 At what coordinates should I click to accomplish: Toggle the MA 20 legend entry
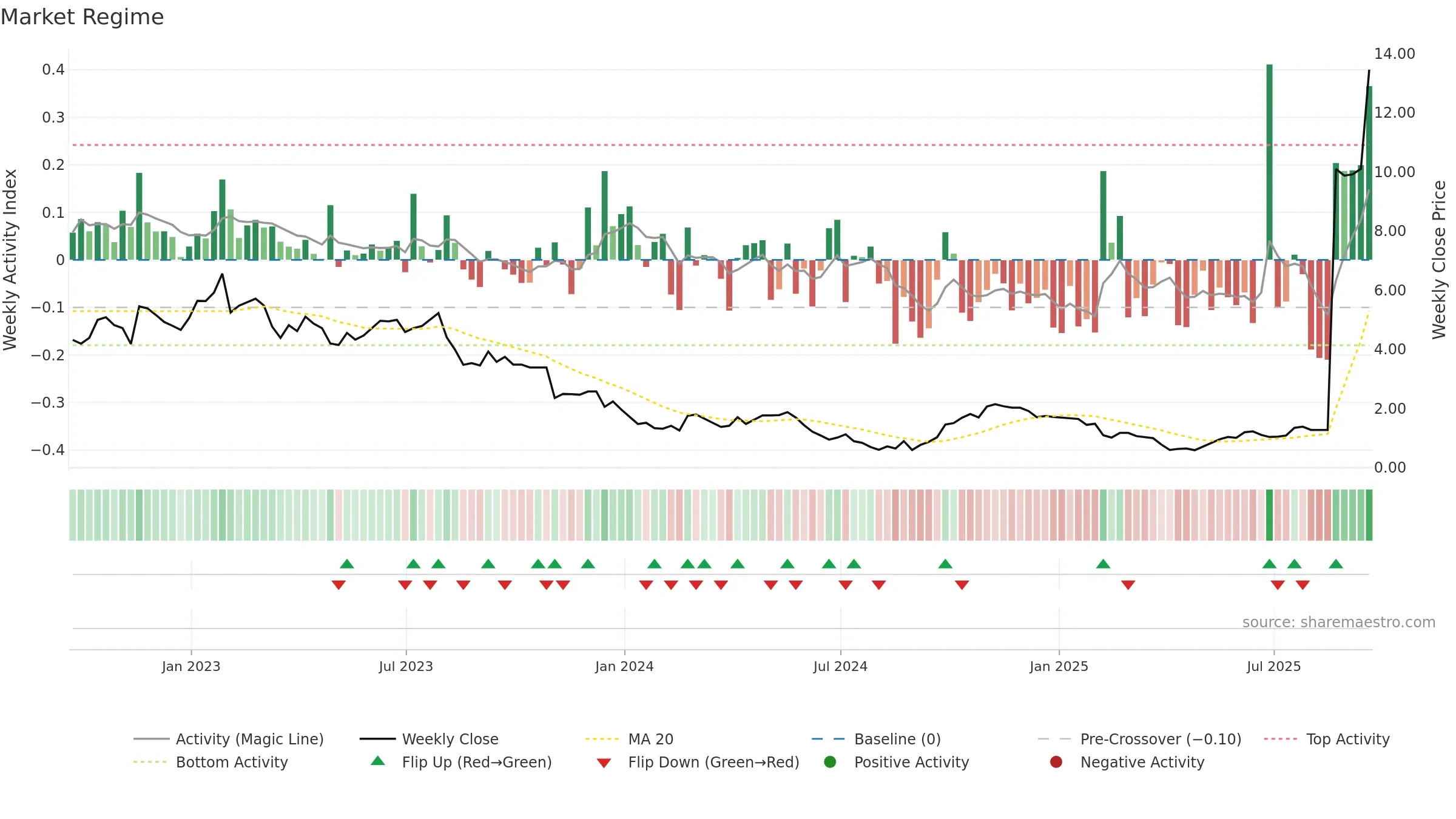click(629, 739)
